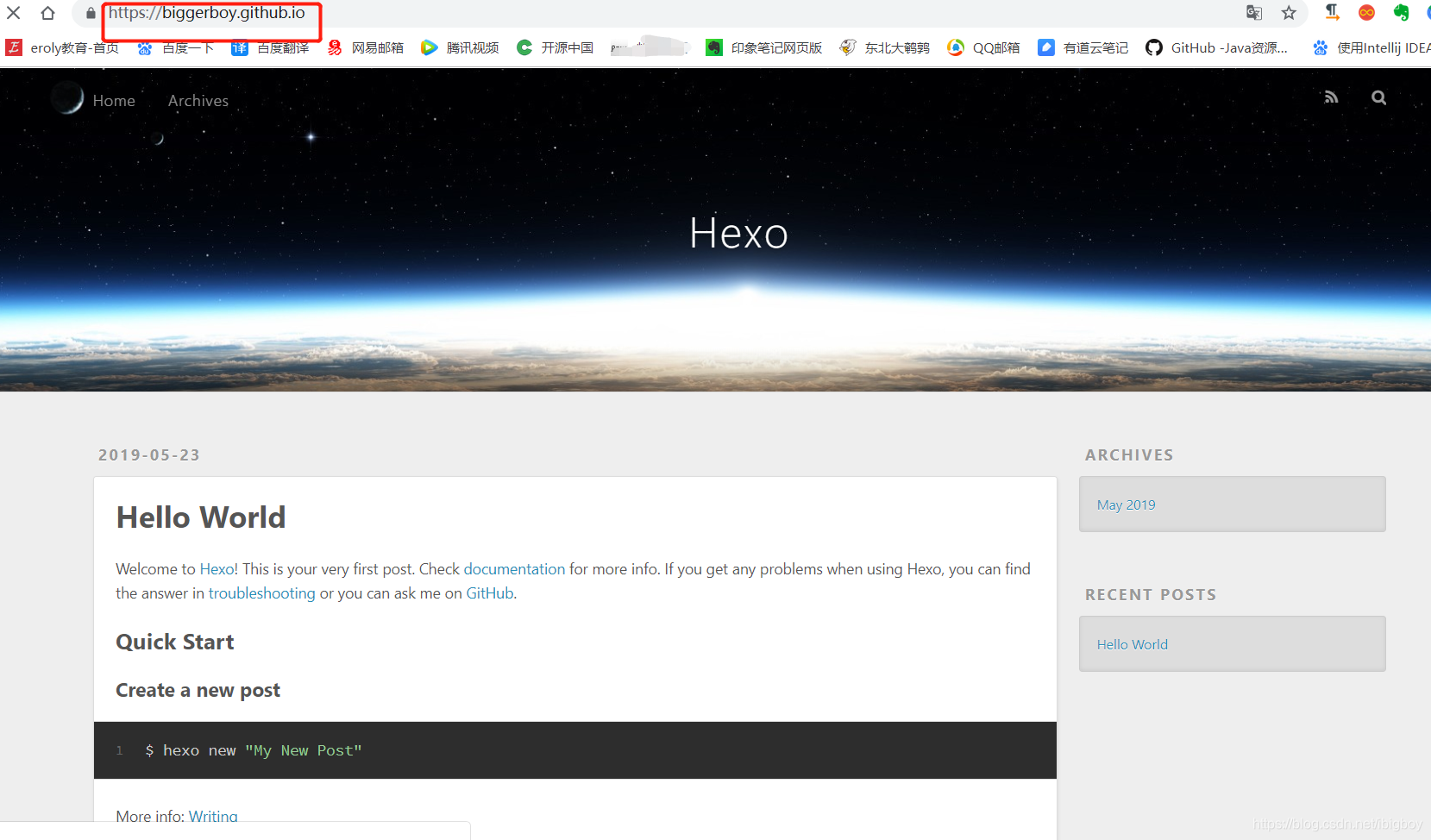Open Hello World in Recent Posts
The image size is (1431, 840).
click(1133, 644)
